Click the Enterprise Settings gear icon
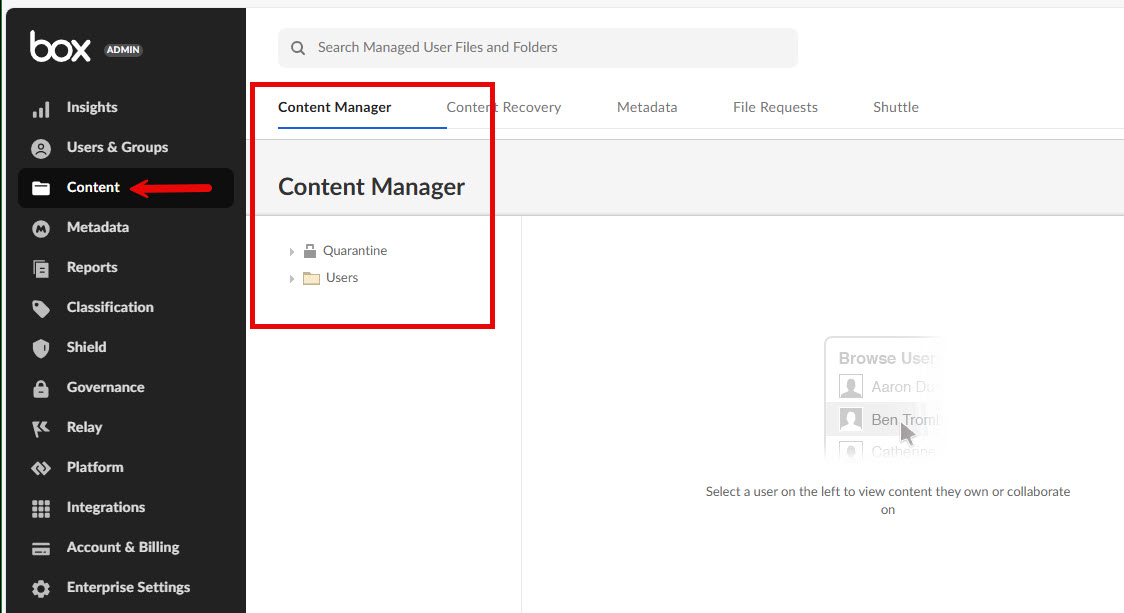 pos(41,589)
